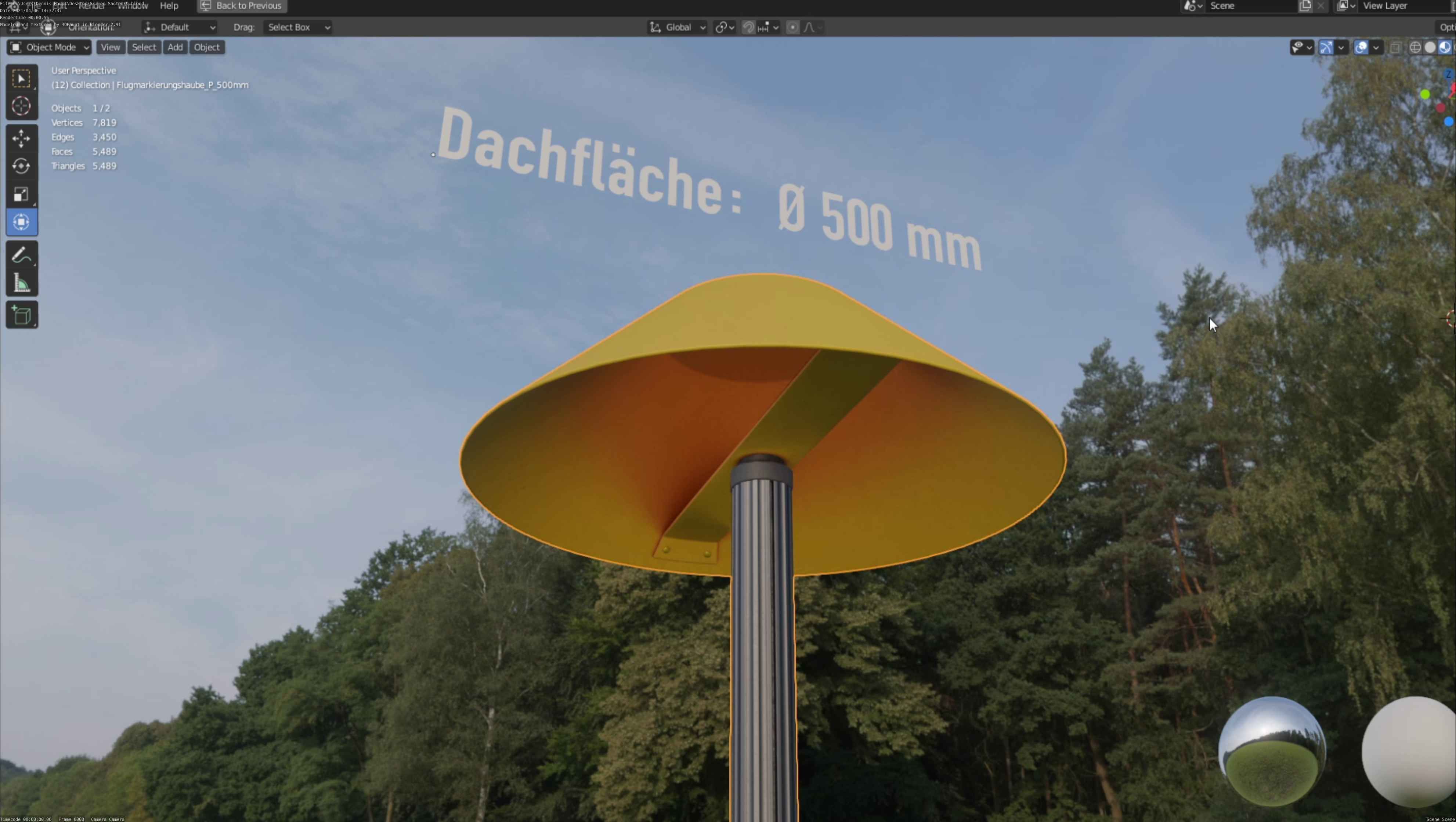Expand the gizmos options arrow
The width and height of the screenshot is (1456, 822).
(1341, 47)
